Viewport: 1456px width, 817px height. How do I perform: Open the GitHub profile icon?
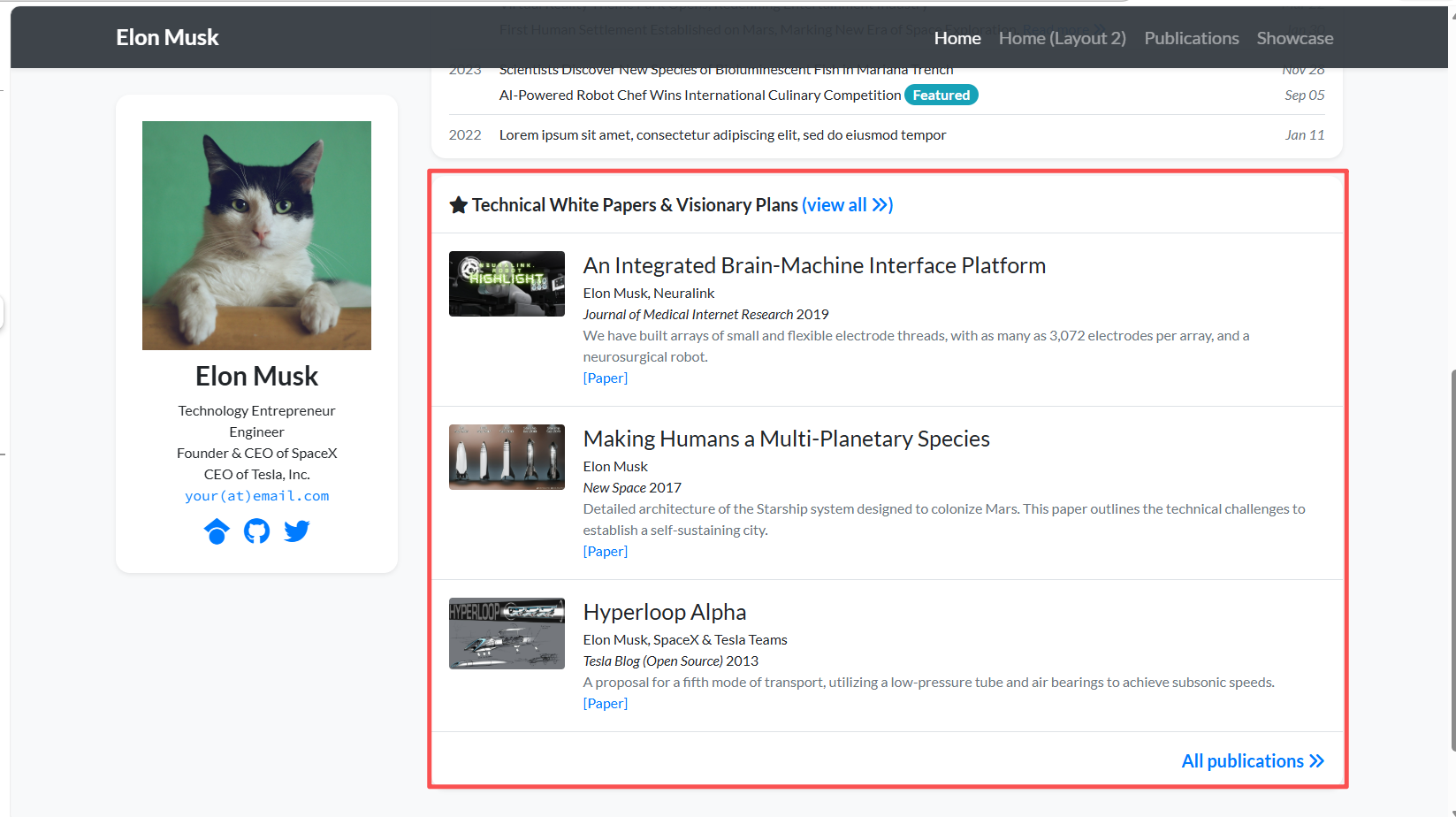point(256,531)
